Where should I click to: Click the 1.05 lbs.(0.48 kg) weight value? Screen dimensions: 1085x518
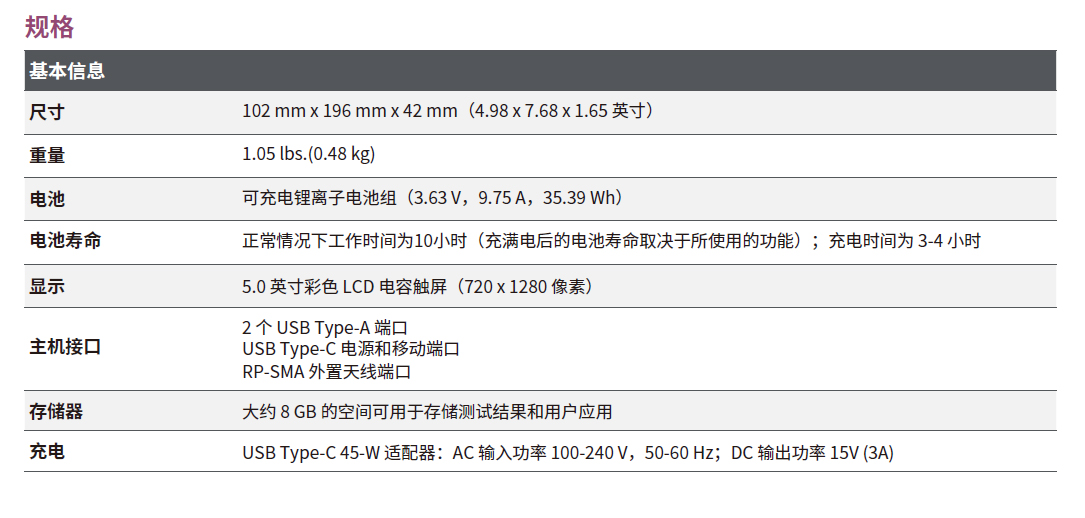click(308, 154)
